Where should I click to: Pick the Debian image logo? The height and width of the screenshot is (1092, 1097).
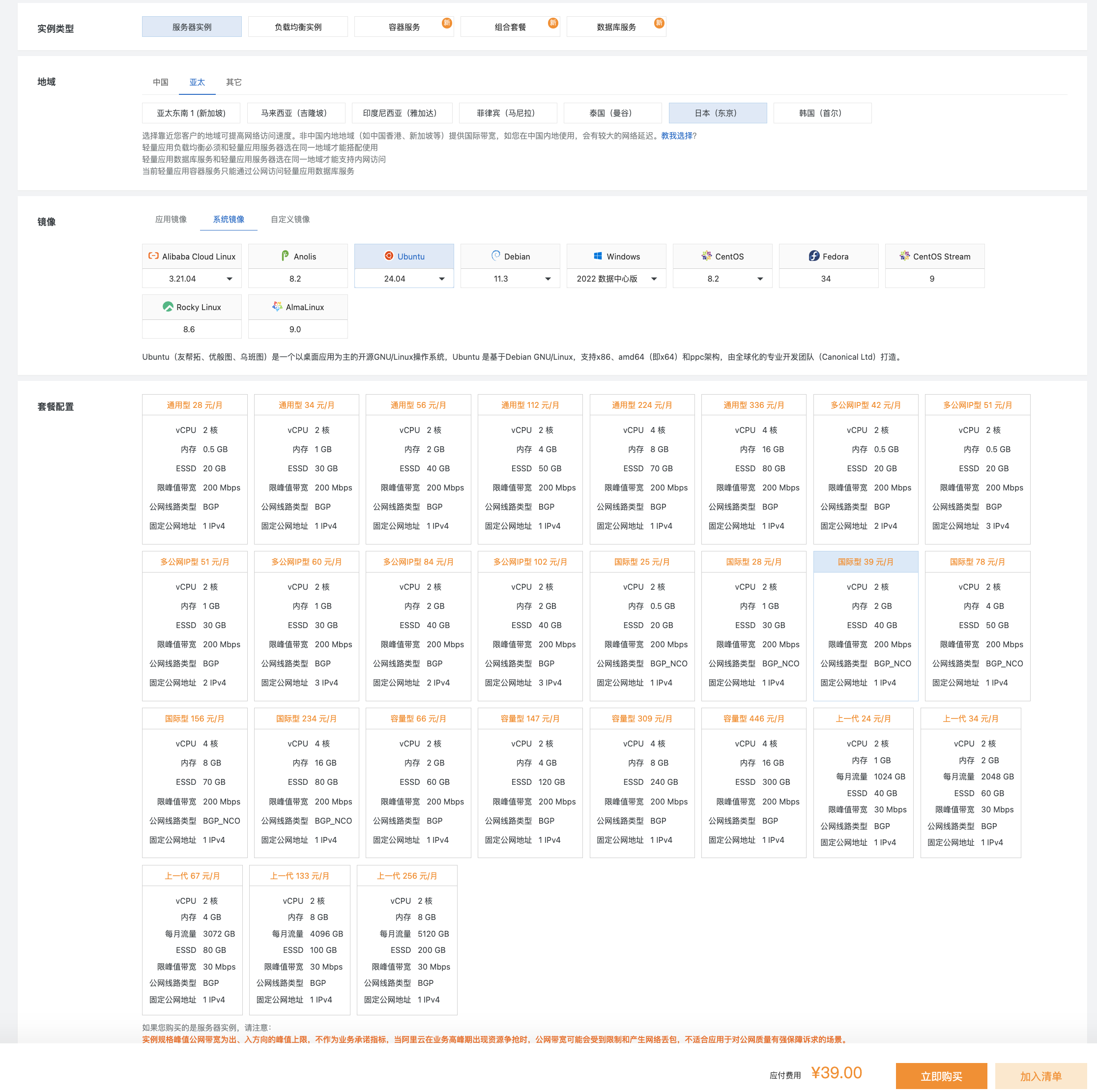tap(496, 256)
